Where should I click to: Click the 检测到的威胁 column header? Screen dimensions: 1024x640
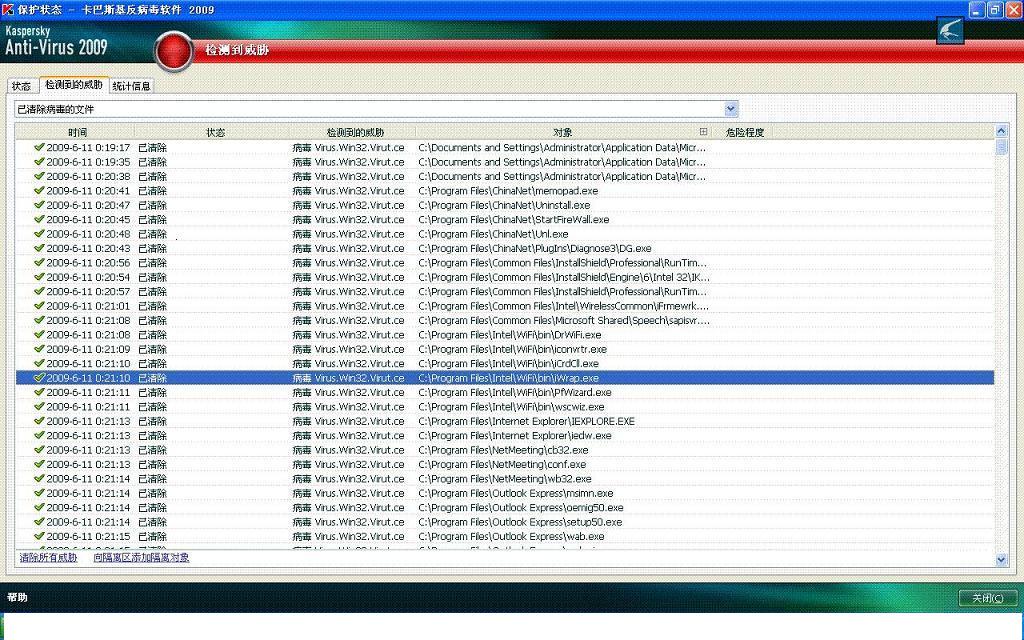(x=355, y=132)
